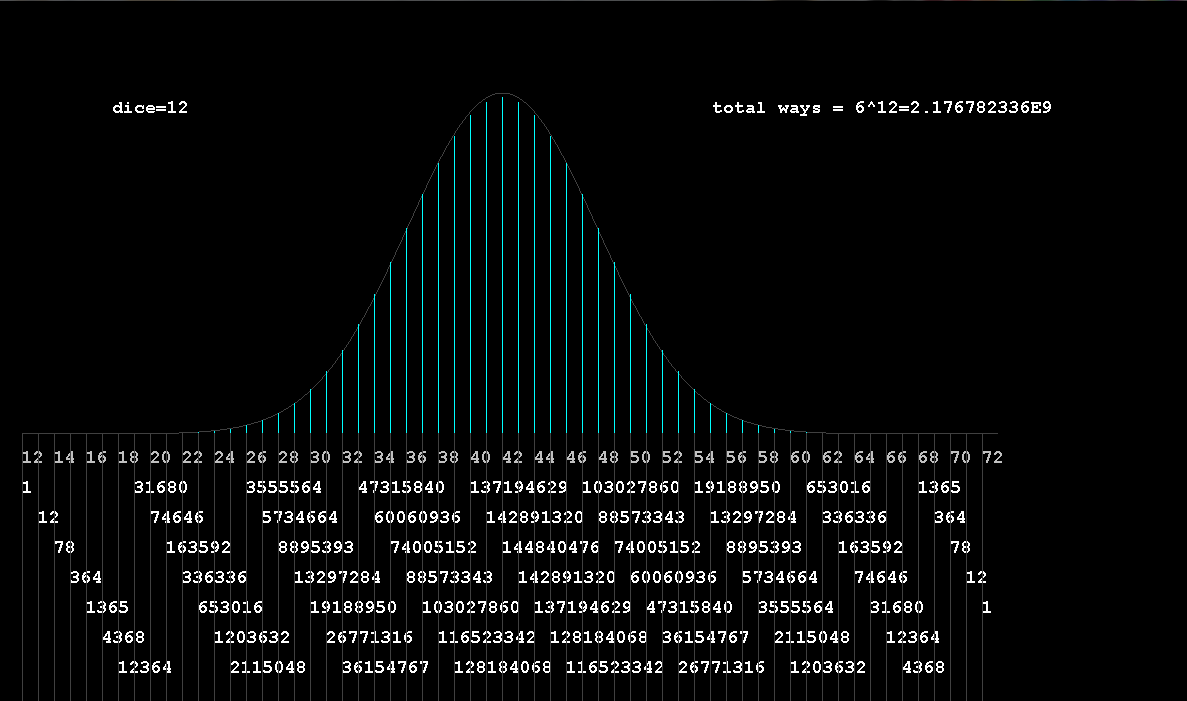Select value 4368 in the bottom row
Screen dimensions: 1187x701
click(x=923, y=668)
